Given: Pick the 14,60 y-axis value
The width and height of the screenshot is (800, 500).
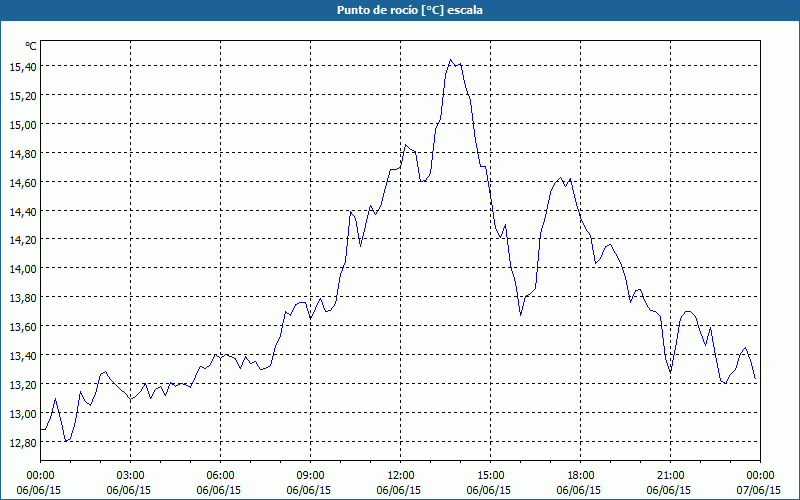Looking at the screenshot, I should pyautogui.click(x=23, y=183).
